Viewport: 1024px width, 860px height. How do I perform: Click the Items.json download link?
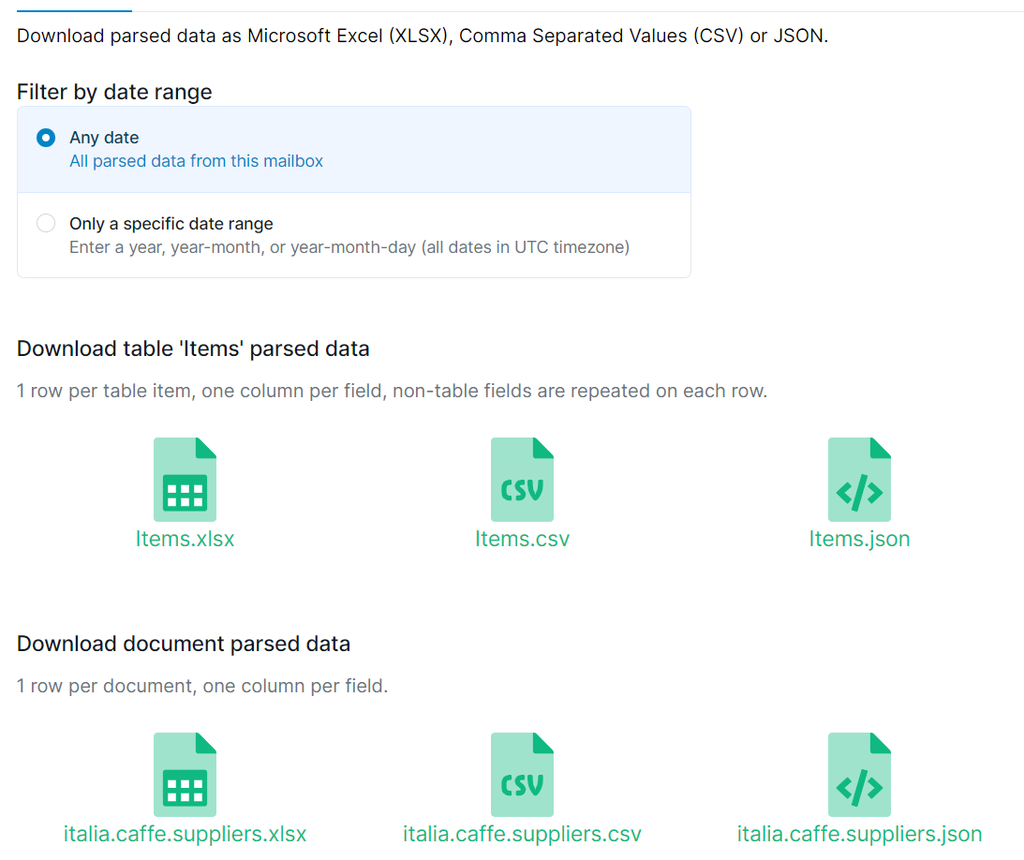(x=859, y=538)
